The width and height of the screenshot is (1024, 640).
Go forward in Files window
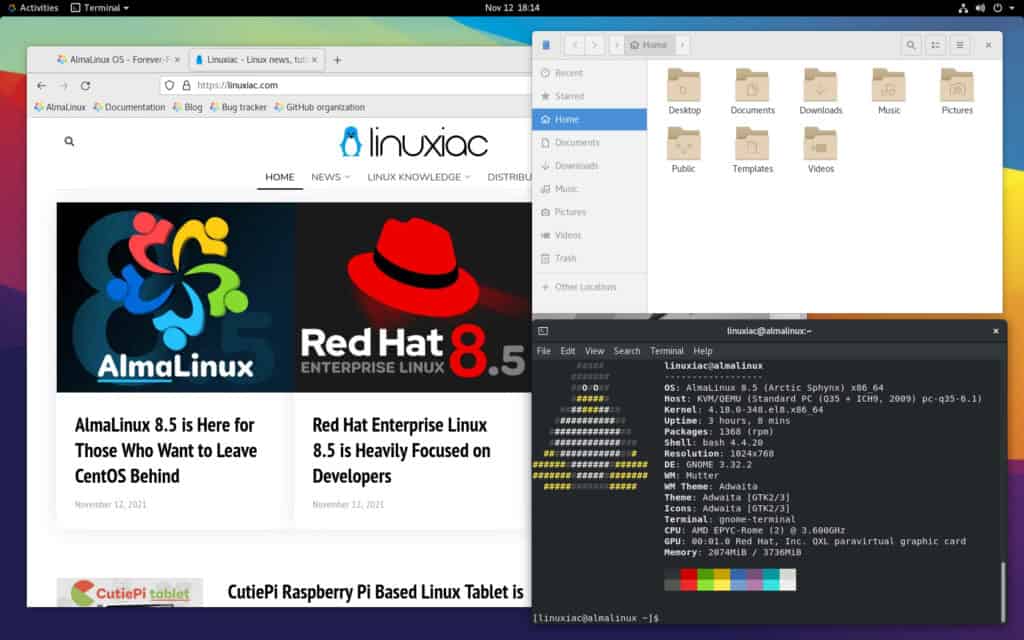[594, 45]
